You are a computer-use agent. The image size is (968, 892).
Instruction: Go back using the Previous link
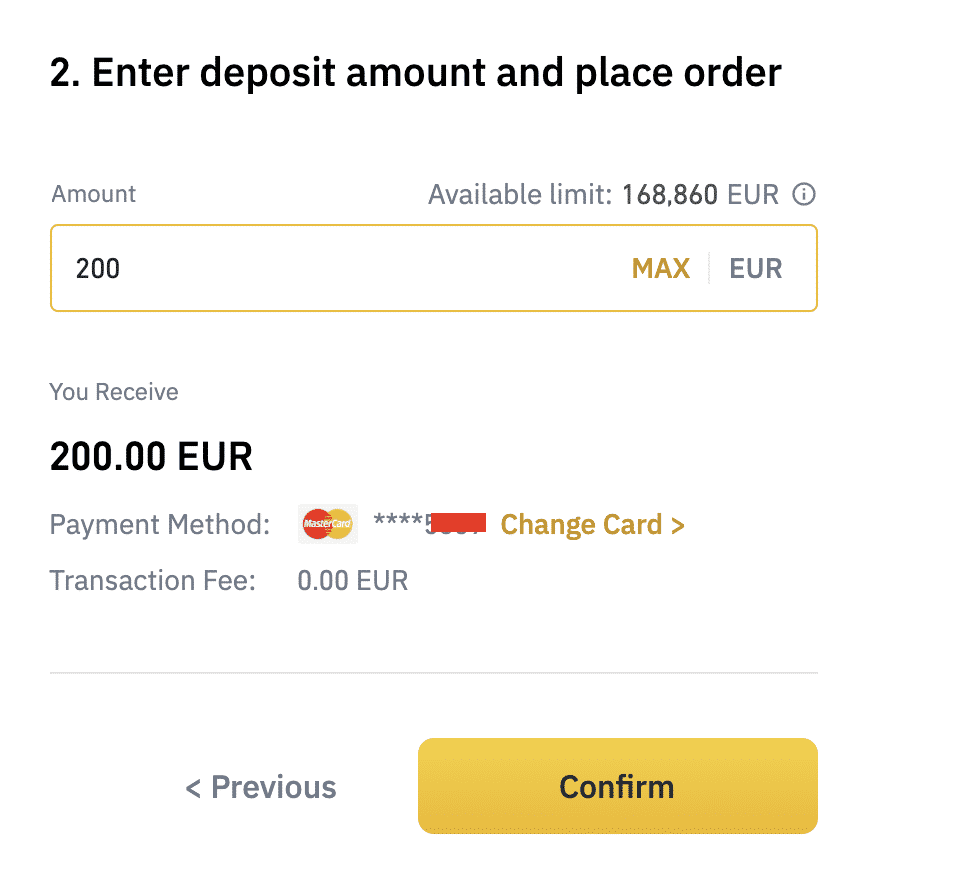point(261,787)
